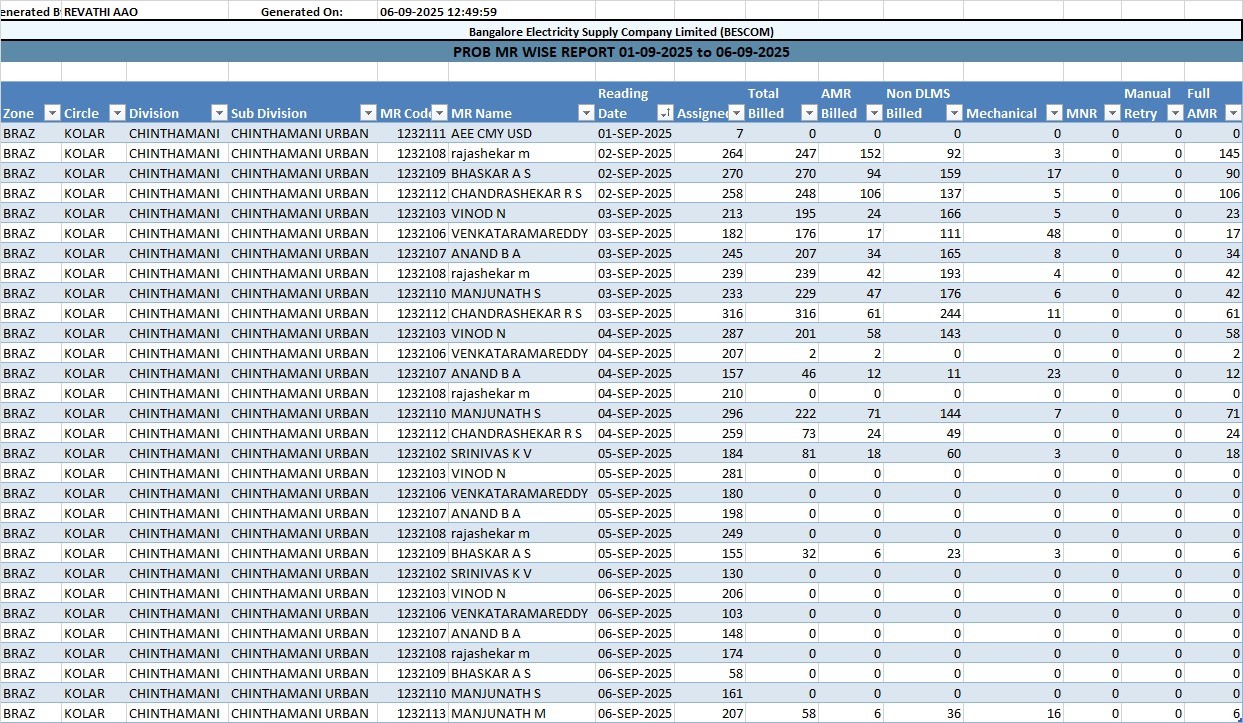This screenshot has width=1243, height=723.
Task: Select the generated timestamp 06-09-2025 12:49:59 cell
Action: point(439,11)
